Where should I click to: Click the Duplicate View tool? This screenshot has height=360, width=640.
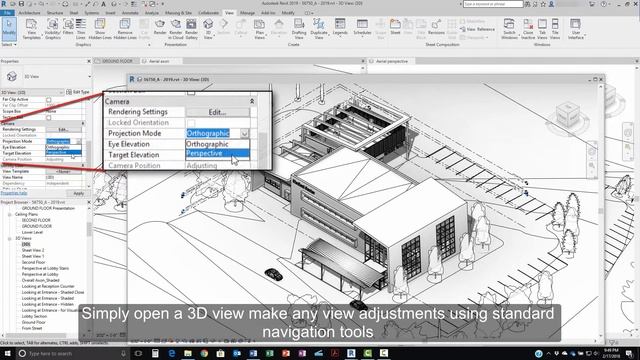tap(319, 29)
